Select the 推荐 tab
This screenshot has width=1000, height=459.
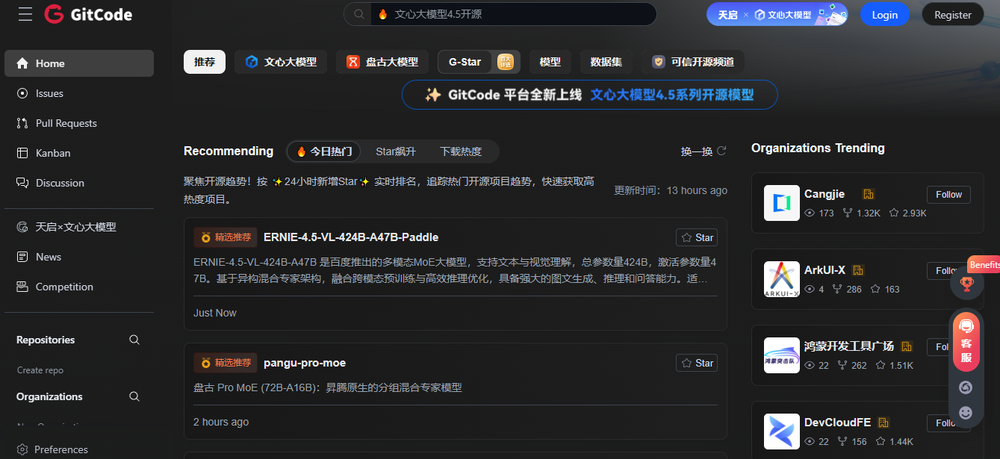coord(205,62)
